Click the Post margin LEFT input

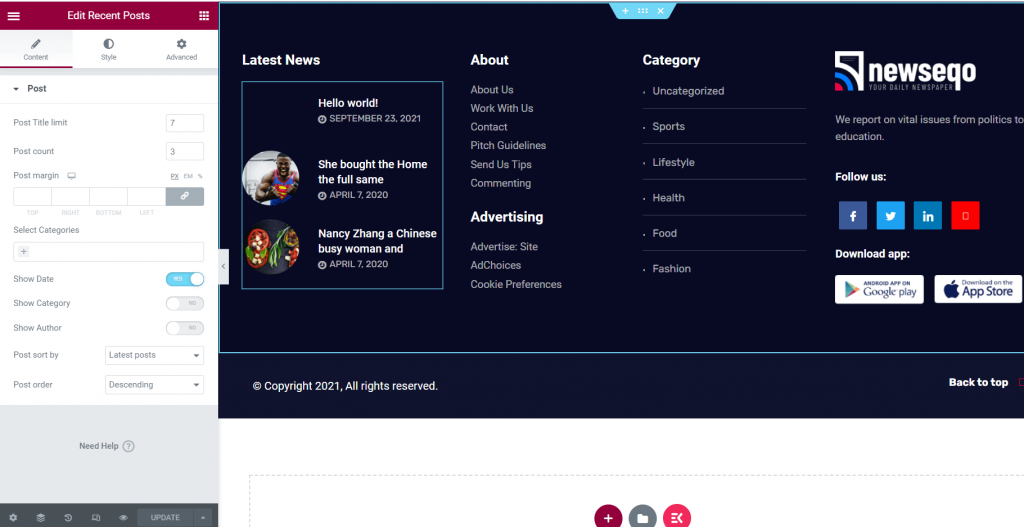pyautogui.click(x=146, y=197)
